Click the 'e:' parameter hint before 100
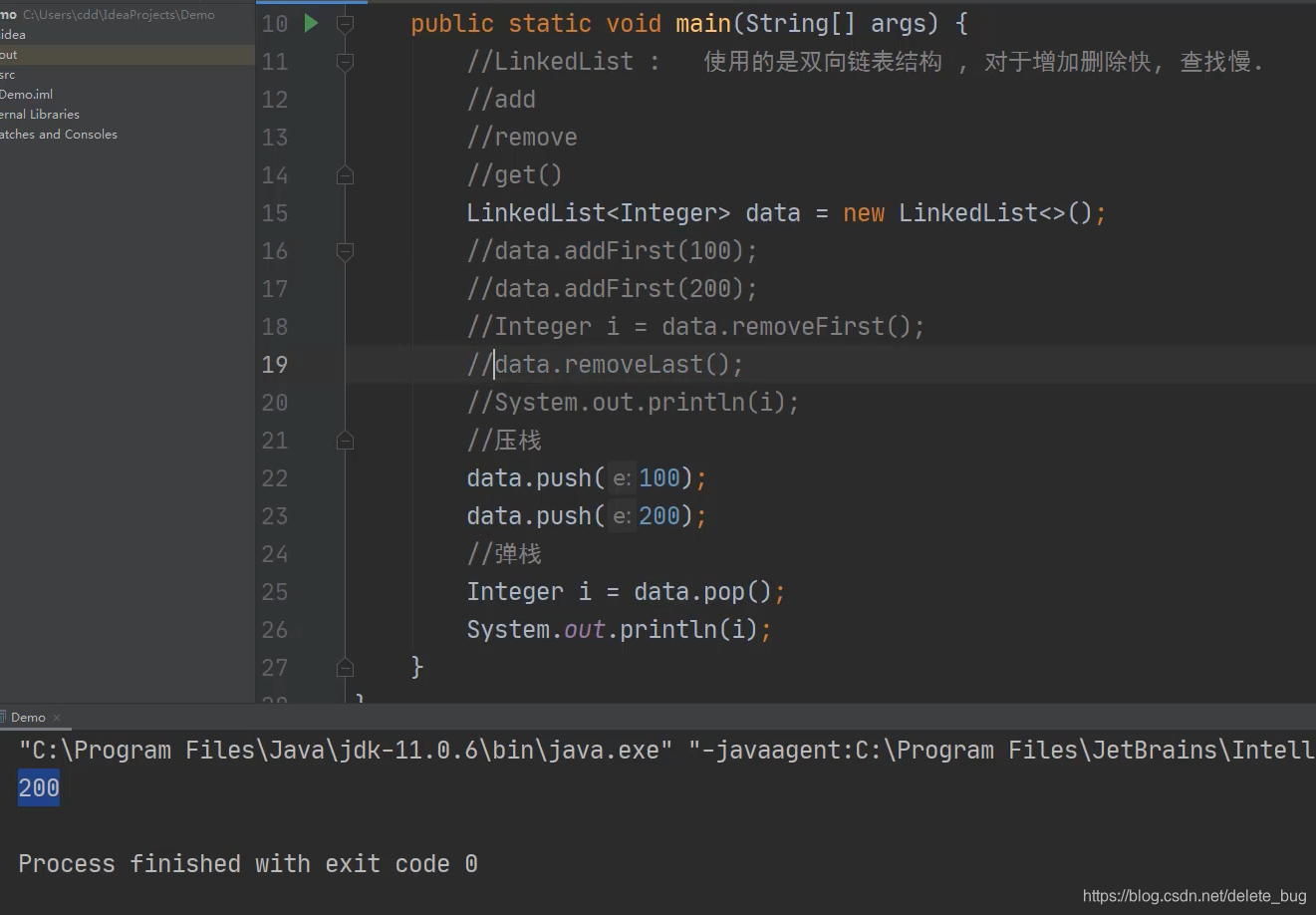Image resolution: width=1316 pixels, height=915 pixels. coord(622,478)
